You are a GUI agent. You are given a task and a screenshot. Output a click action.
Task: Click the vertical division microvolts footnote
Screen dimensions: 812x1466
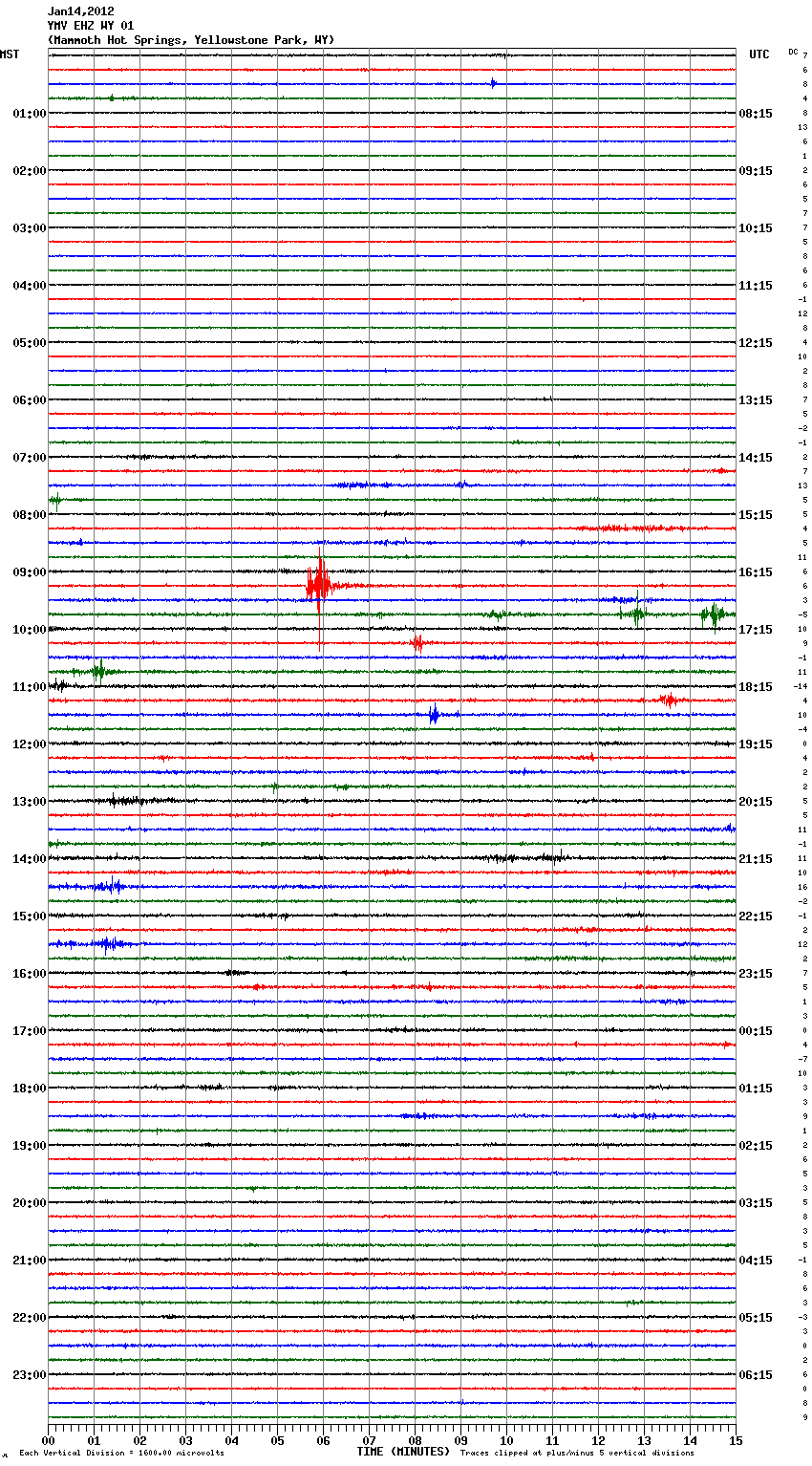coord(121,1454)
